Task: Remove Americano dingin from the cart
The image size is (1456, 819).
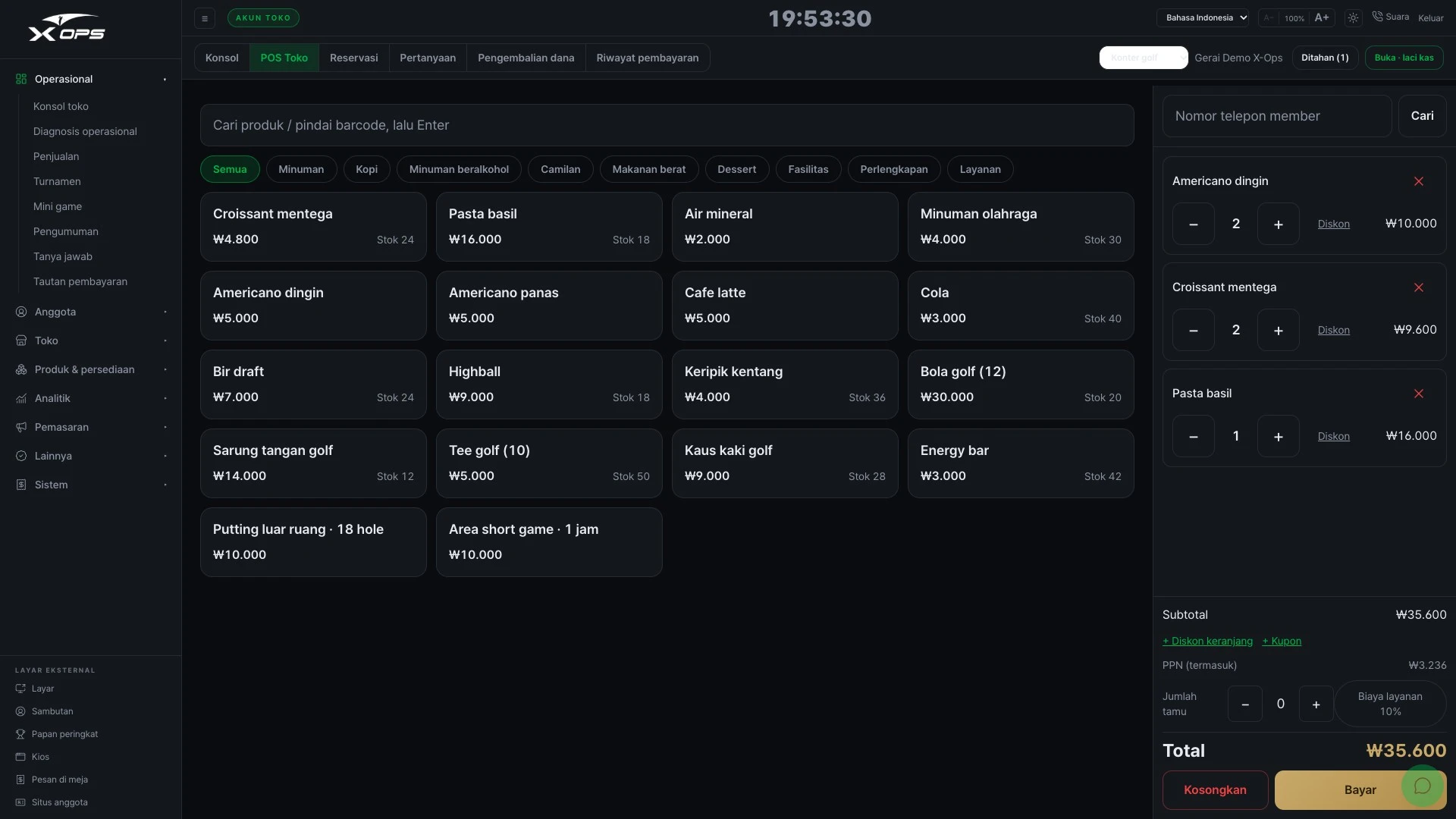Action: click(1419, 181)
